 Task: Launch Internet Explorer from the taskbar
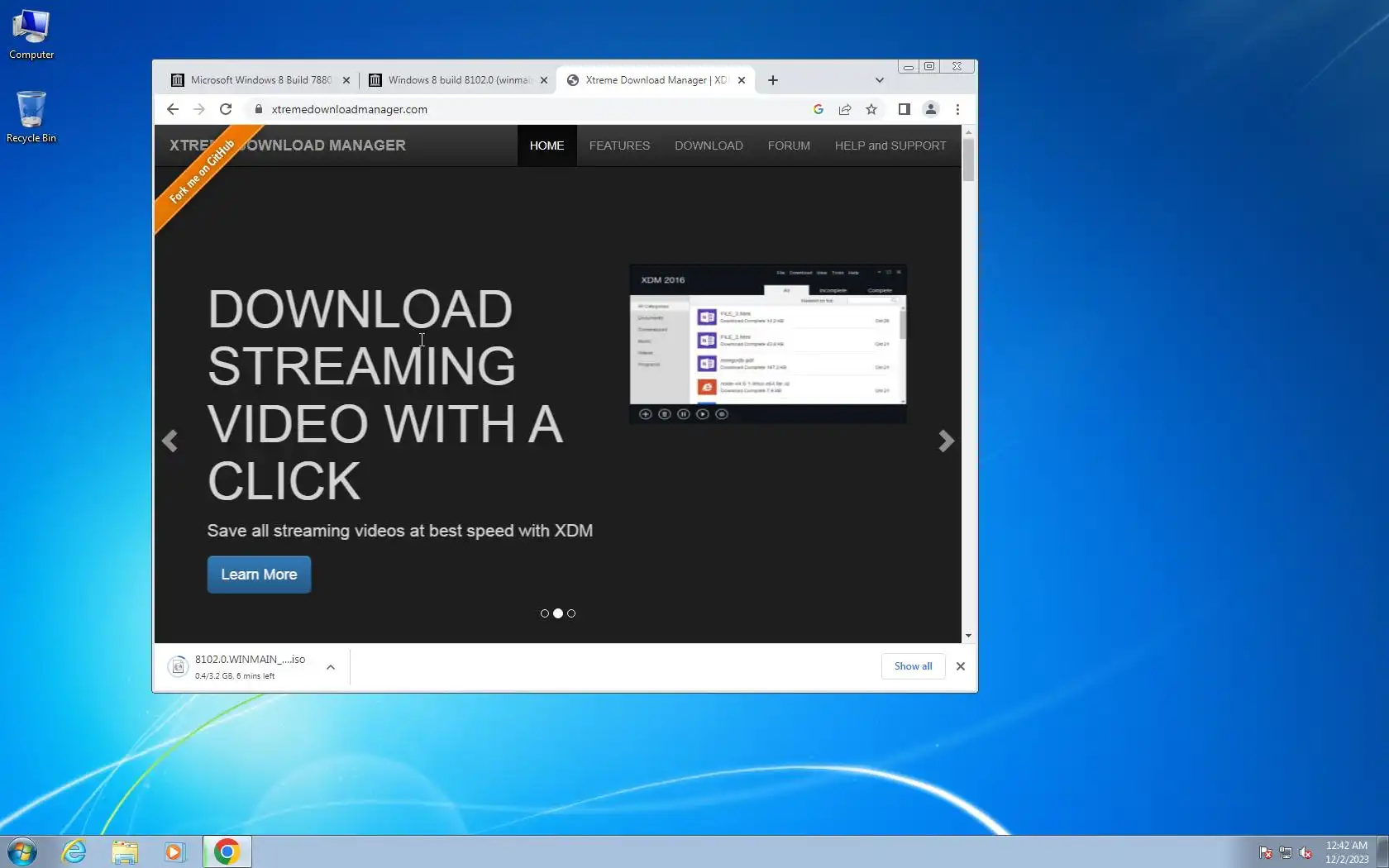click(x=74, y=851)
